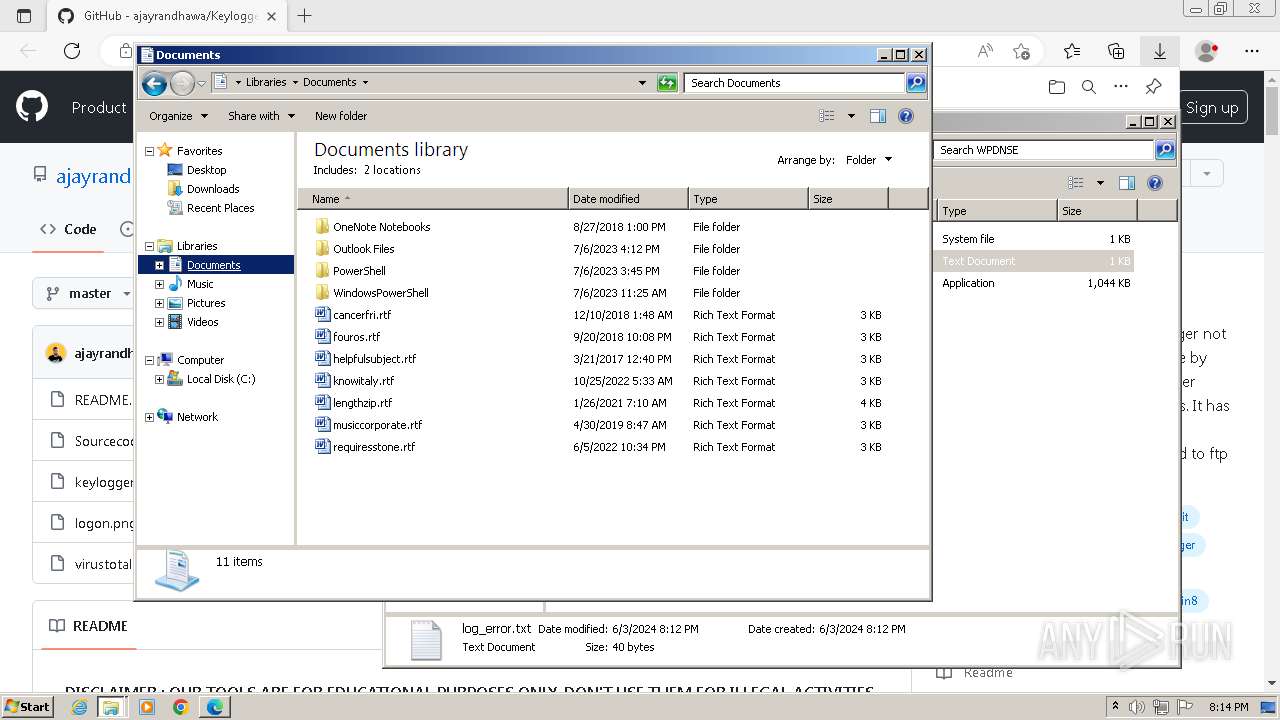Click the Back arrow in Documents window
The width and height of the screenshot is (1280, 720).
(154, 83)
